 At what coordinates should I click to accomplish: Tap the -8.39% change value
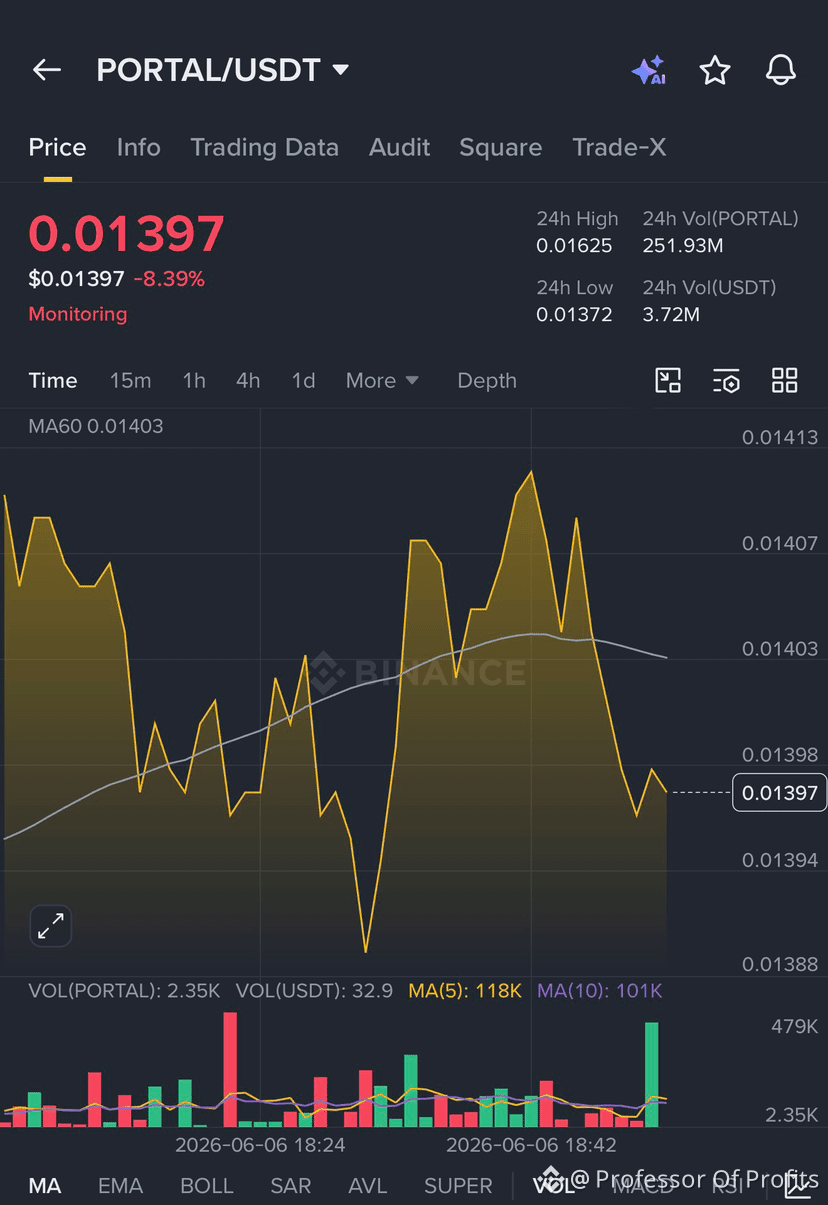(169, 279)
